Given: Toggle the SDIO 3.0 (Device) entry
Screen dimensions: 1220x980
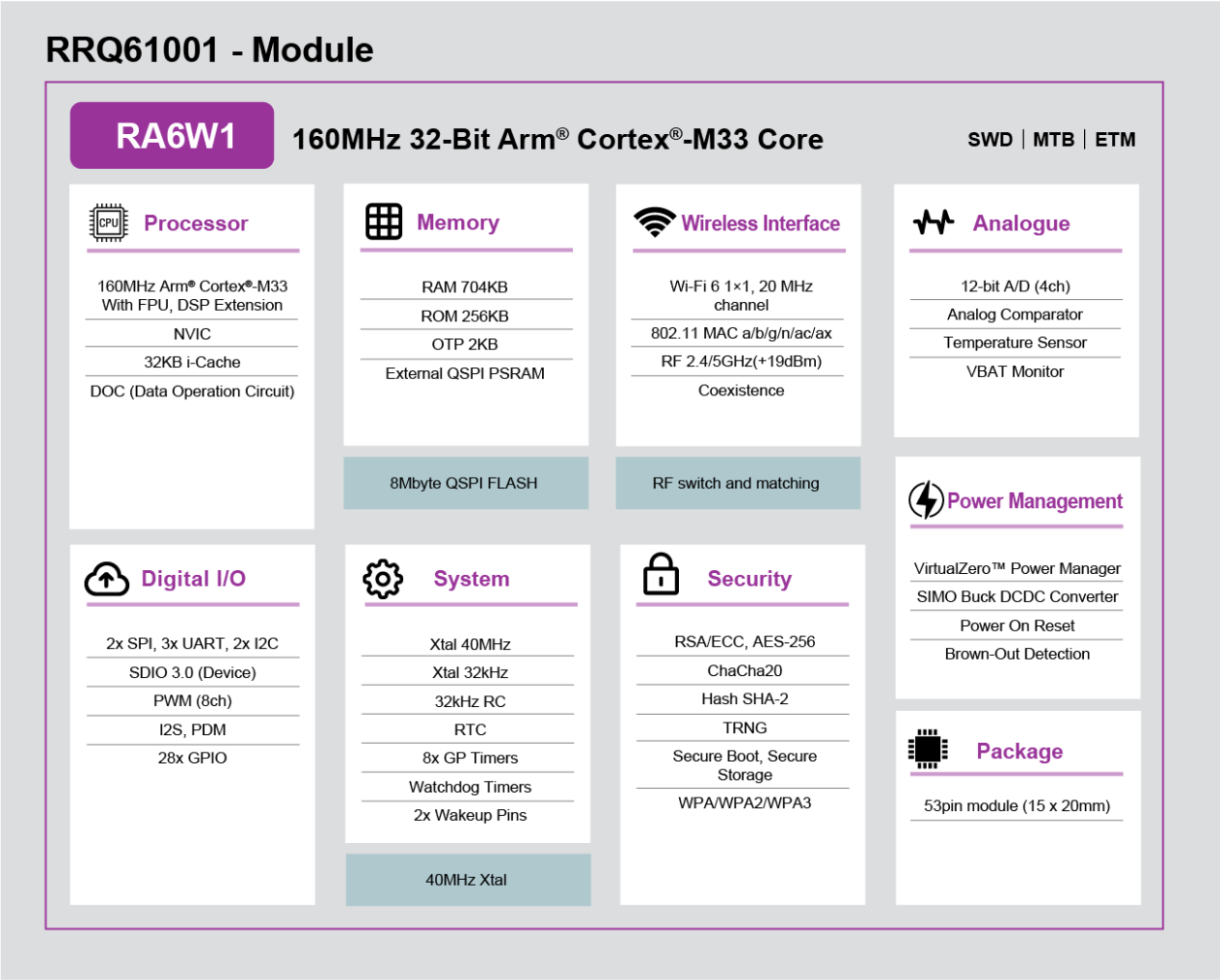Looking at the screenshot, I should (191, 671).
